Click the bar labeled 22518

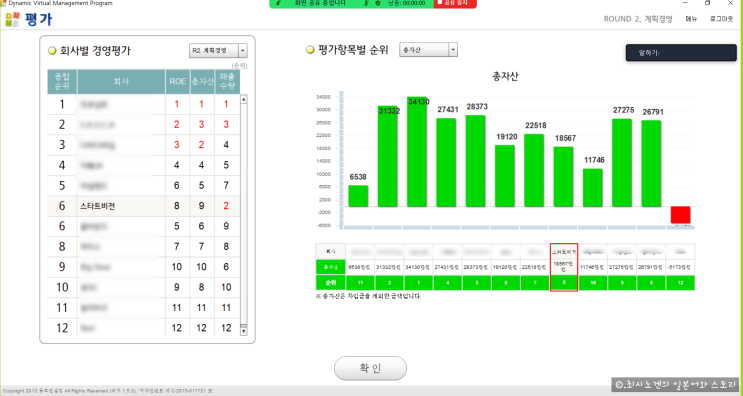coord(534,171)
